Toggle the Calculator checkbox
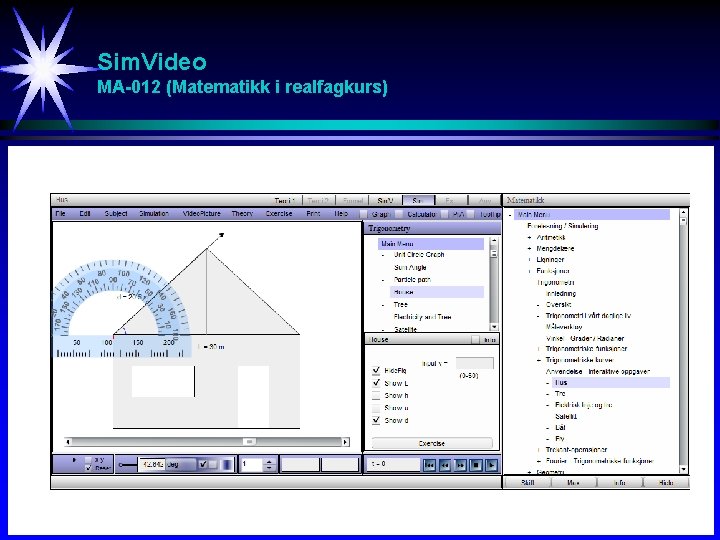The width and height of the screenshot is (720, 540). pos(399,214)
